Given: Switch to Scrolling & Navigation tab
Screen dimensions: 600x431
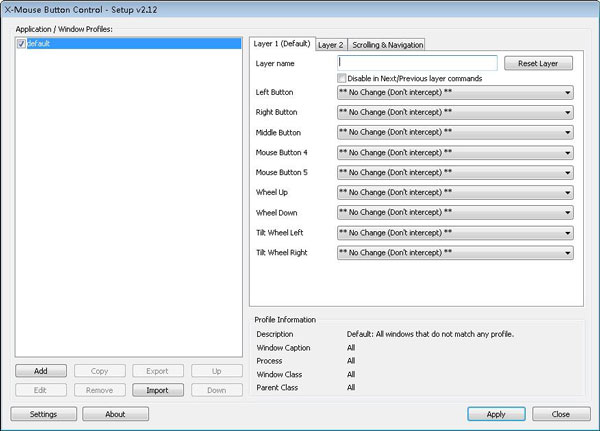Looking at the screenshot, I should point(387,45).
